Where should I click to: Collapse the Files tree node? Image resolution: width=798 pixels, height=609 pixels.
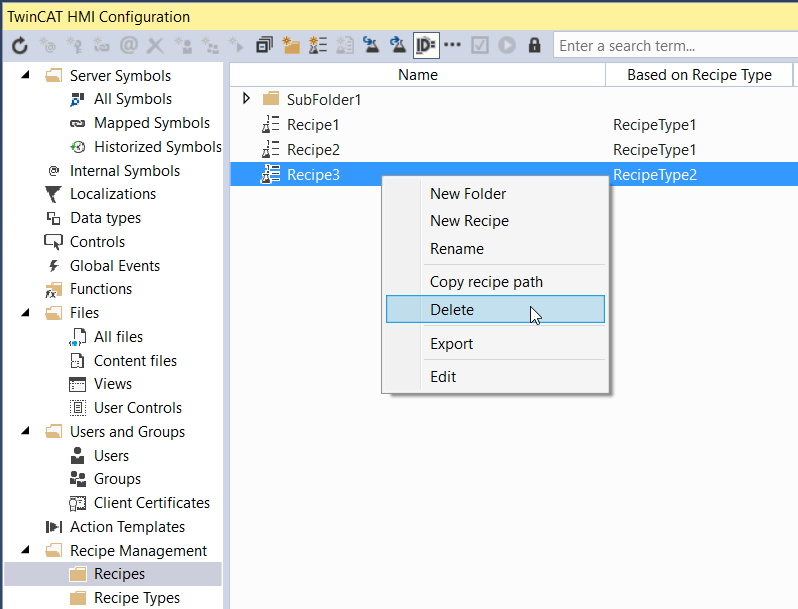pos(25,312)
